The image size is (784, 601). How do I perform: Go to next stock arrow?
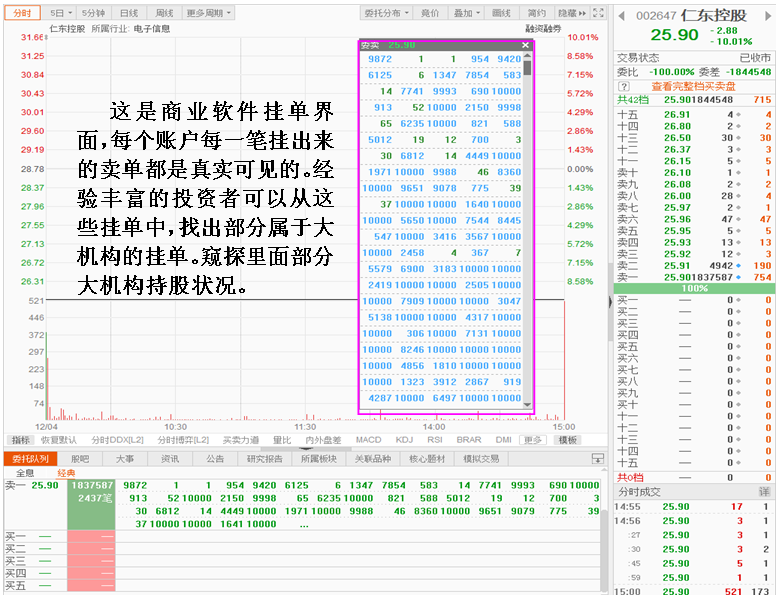[x=768, y=16]
